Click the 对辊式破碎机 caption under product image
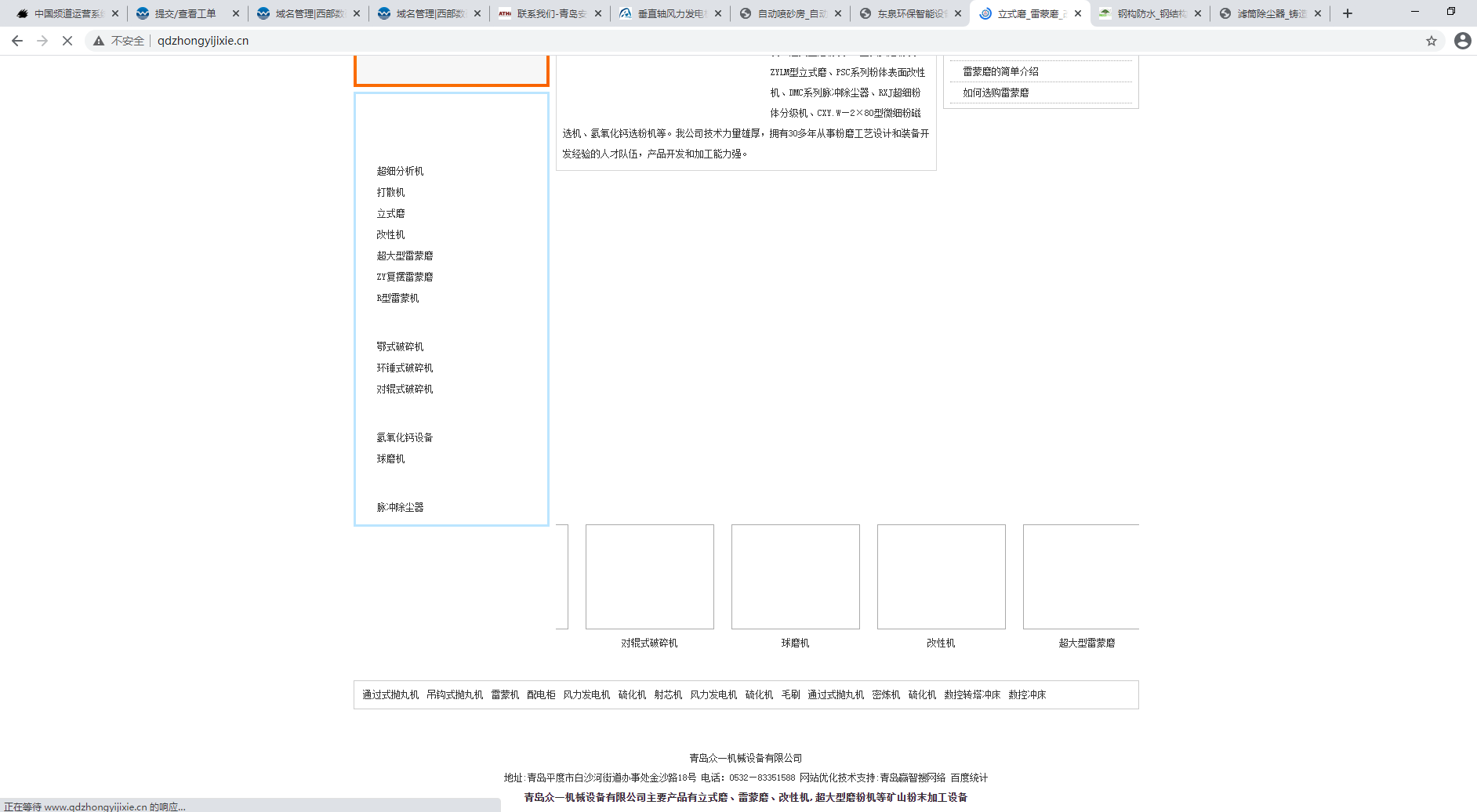 pyautogui.click(x=649, y=643)
